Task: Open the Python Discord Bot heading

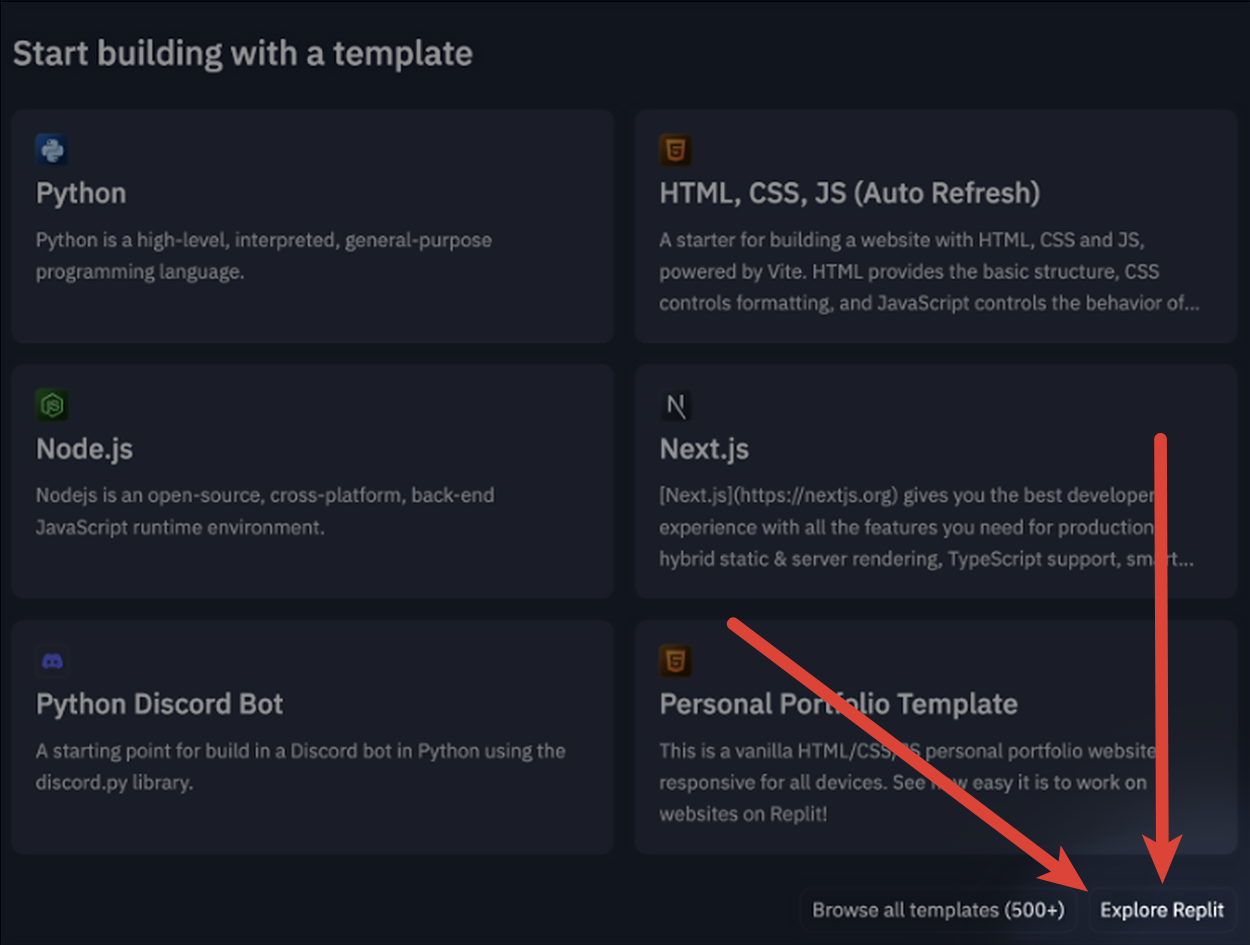Action: tap(160, 704)
